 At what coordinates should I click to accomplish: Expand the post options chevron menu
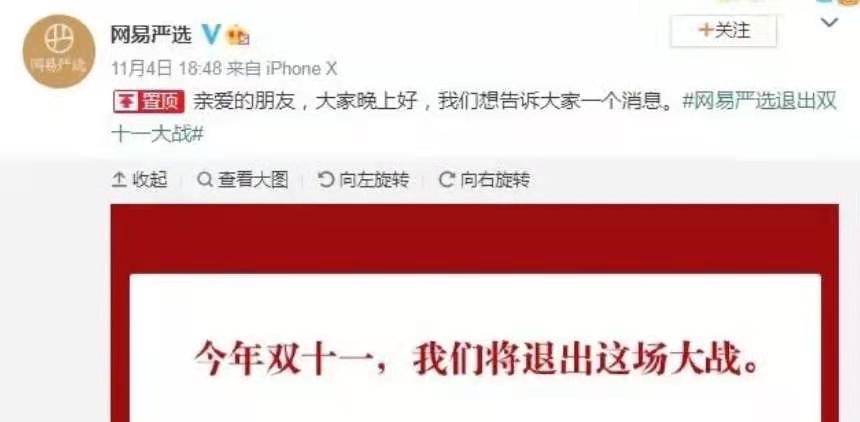coord(829,23)
